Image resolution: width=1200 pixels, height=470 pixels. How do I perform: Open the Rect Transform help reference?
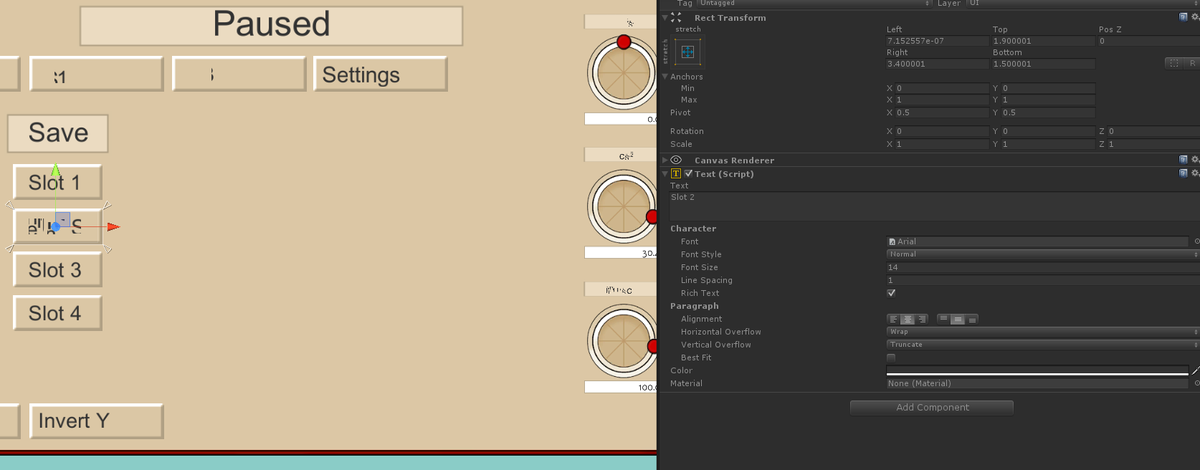click(x=1183, y=18)
